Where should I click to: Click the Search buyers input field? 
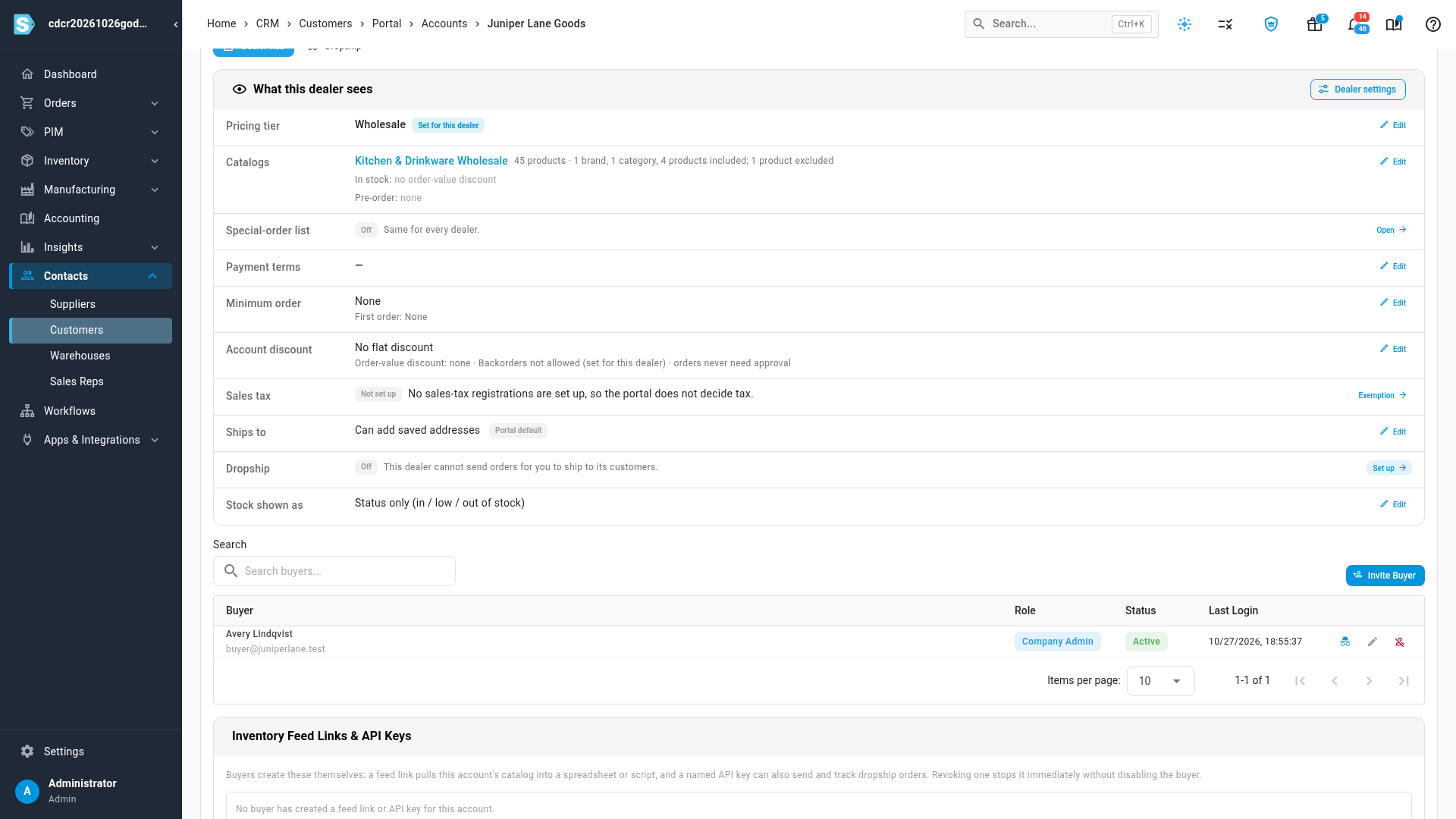click(334, 571)
